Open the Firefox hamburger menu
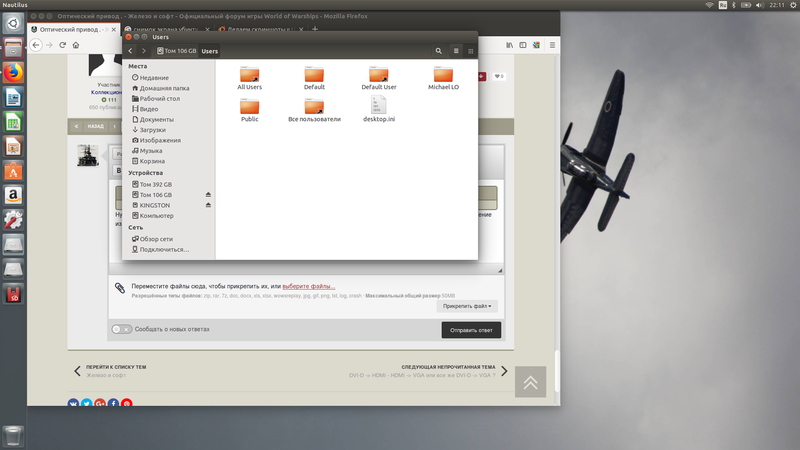800x450 pixels. click(552, 45)
